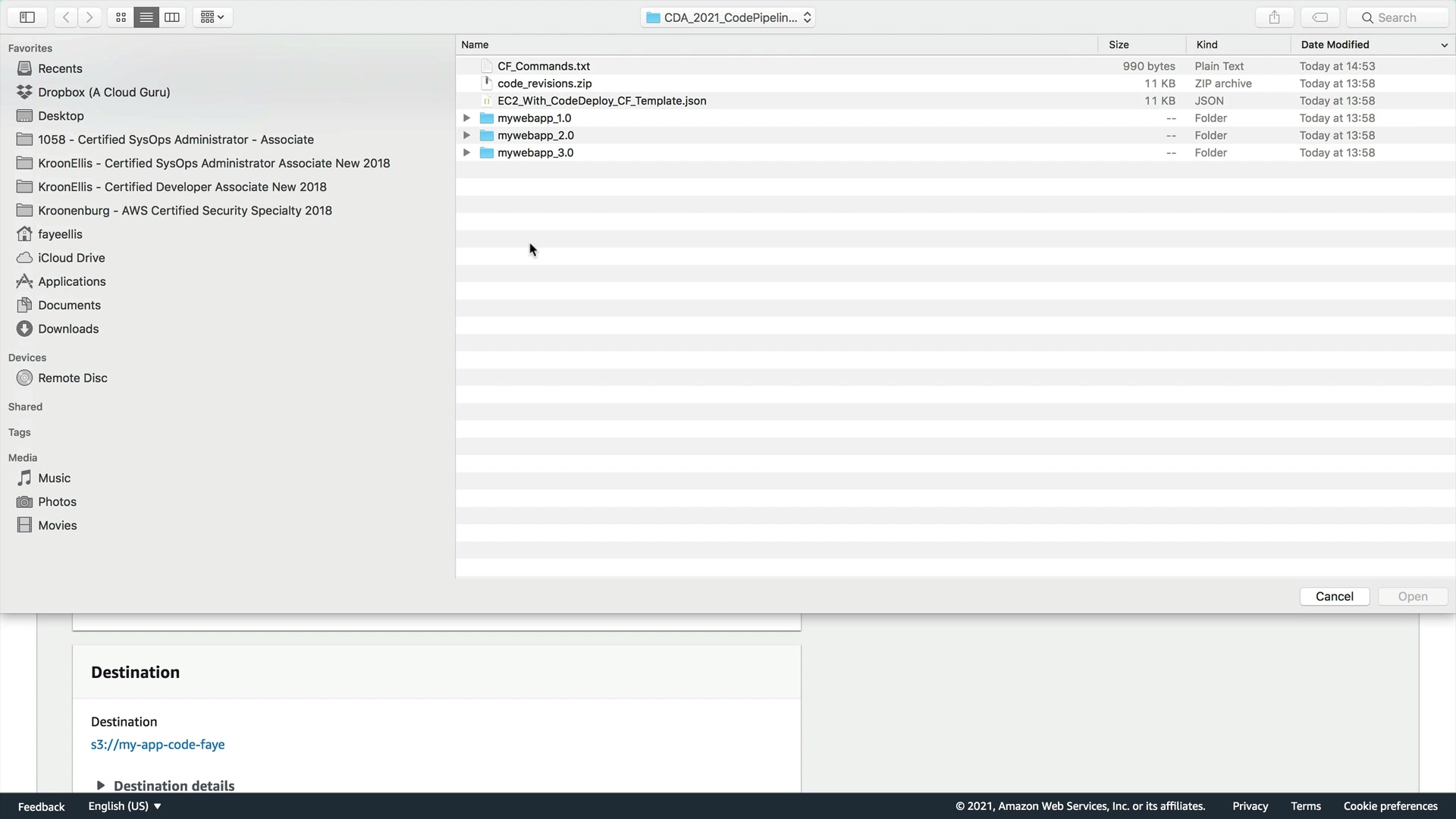Open the group-by arrangement dropdown

[x=212, y=17]
